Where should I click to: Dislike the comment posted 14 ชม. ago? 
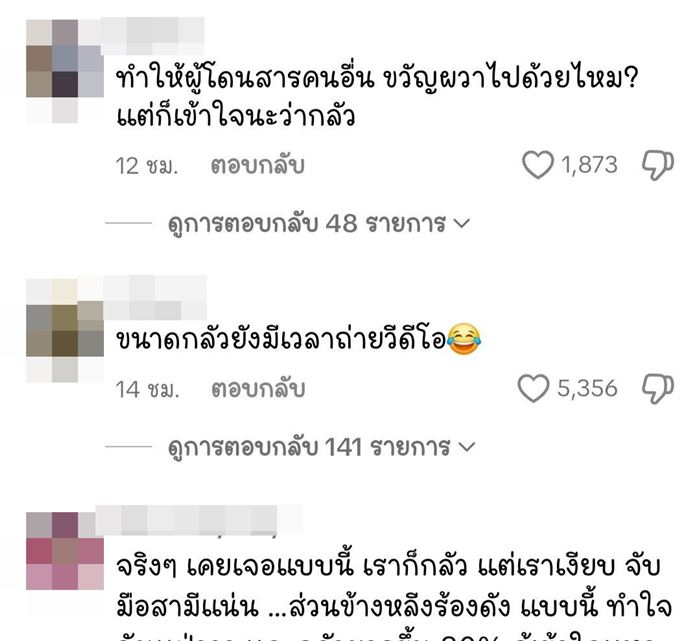(x=658, y=389)
